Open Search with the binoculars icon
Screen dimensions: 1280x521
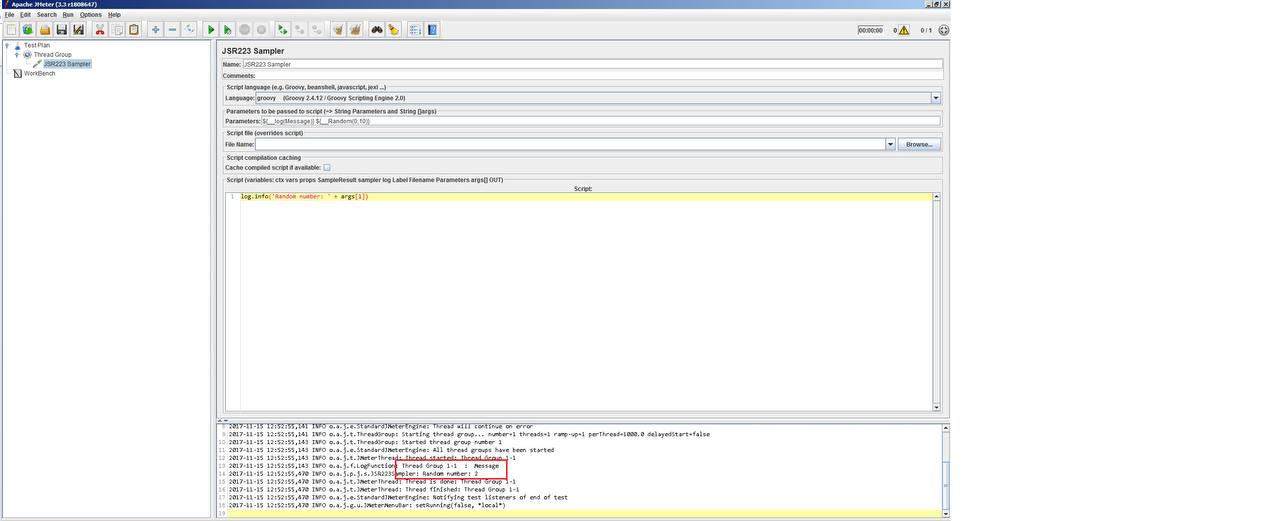pyautogui.click(x=377, y=30)
